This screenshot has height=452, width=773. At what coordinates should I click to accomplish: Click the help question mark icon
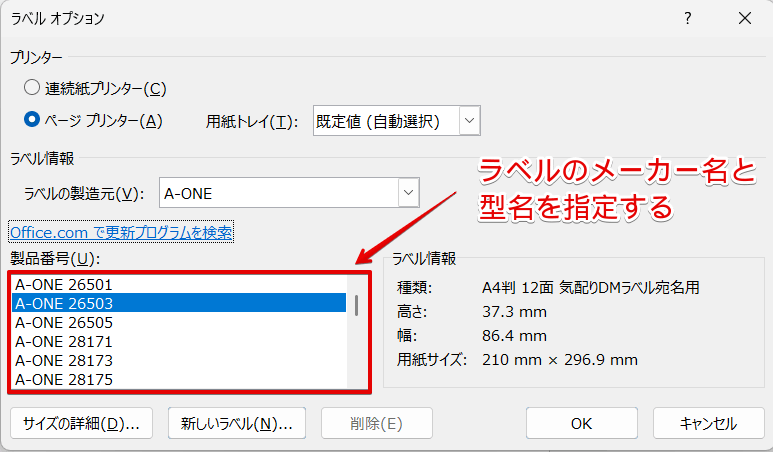click(688, 18)
